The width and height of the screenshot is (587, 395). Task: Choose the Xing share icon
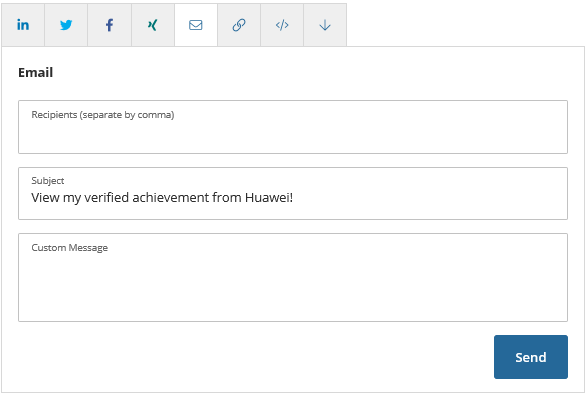coord(153,25)
